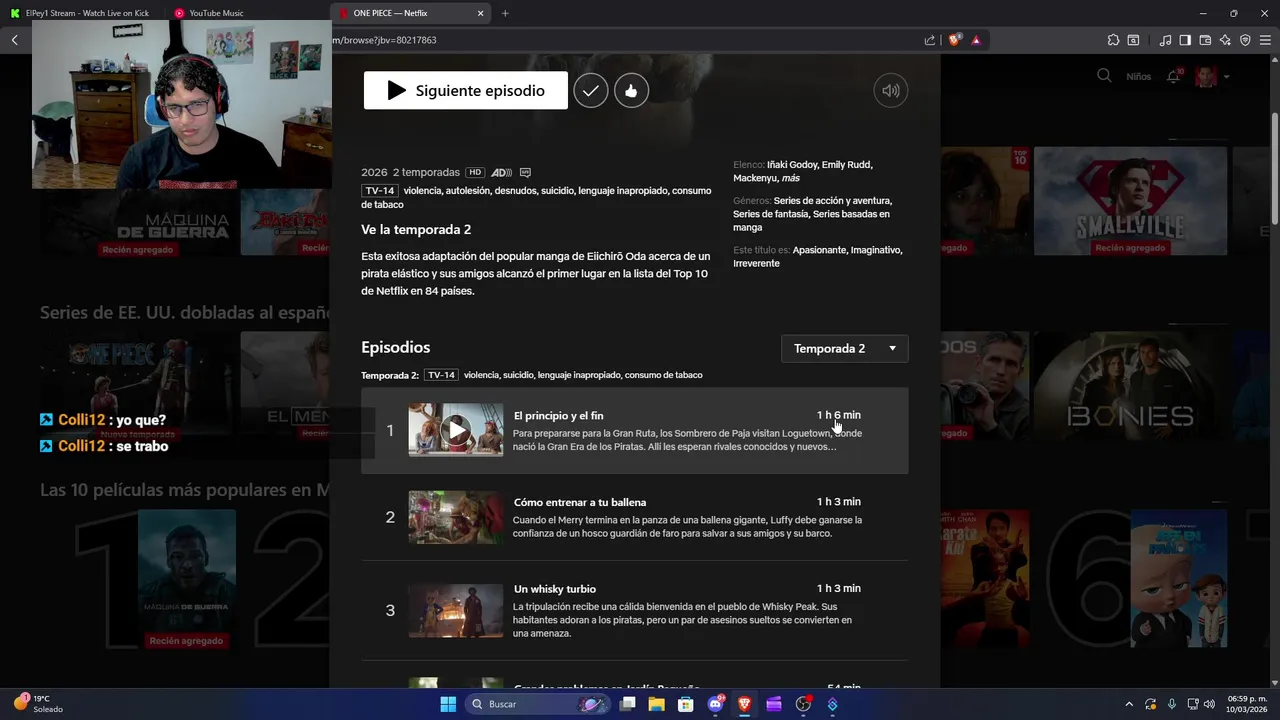
Task: Open weather widget 19°C Soleado
Action: [40, 704]
